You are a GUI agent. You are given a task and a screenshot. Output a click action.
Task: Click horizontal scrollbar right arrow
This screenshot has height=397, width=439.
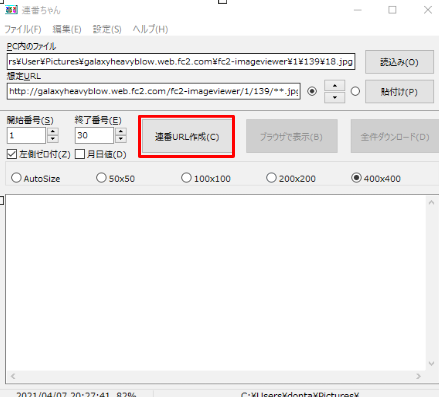418,376
